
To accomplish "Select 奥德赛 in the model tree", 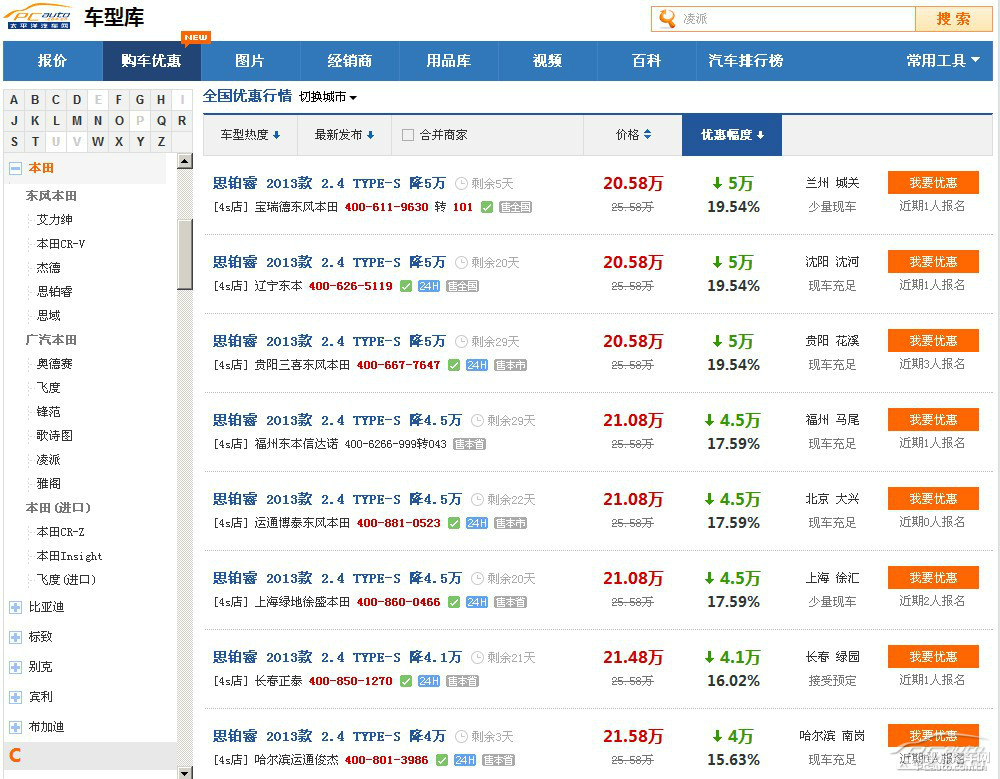I will point(54,364).
